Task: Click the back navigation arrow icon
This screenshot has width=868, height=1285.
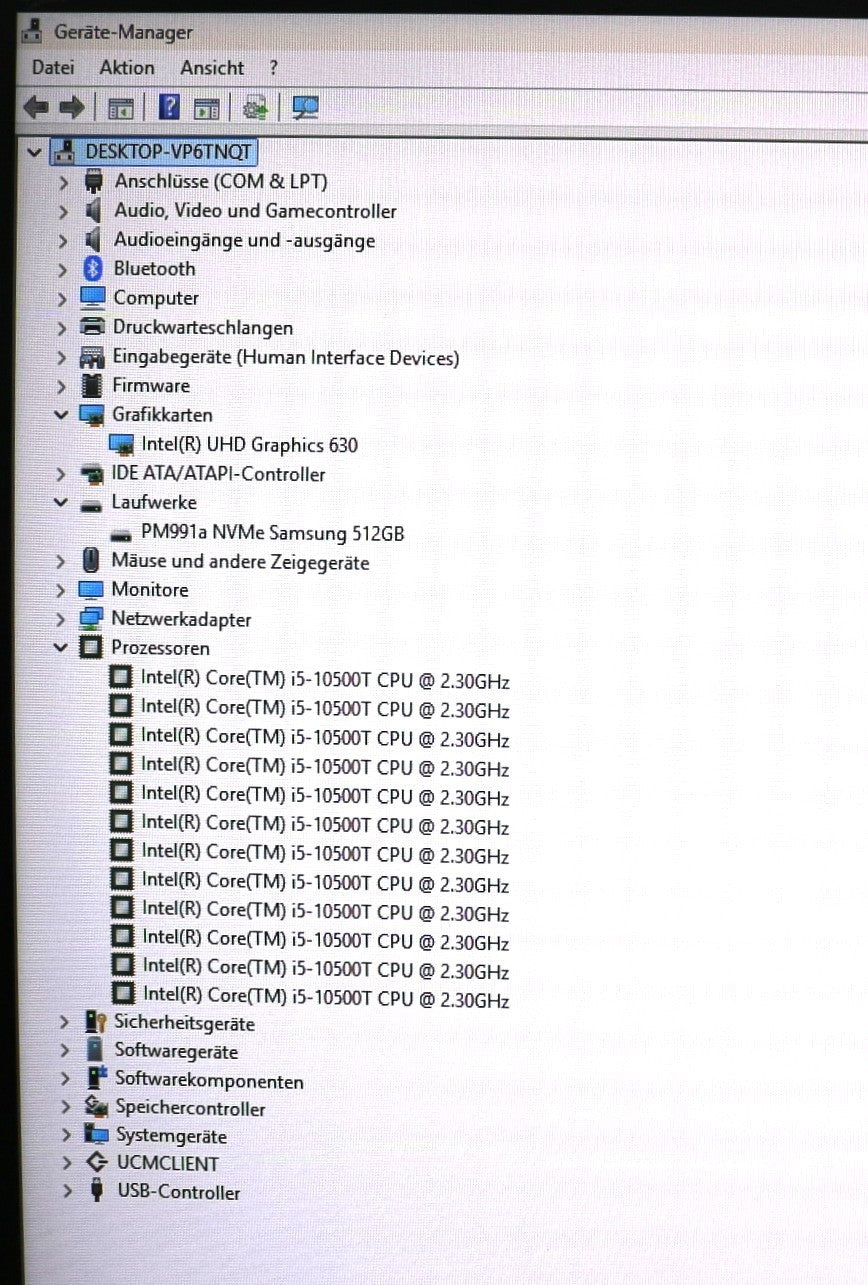Action: [x=37, y=107]
